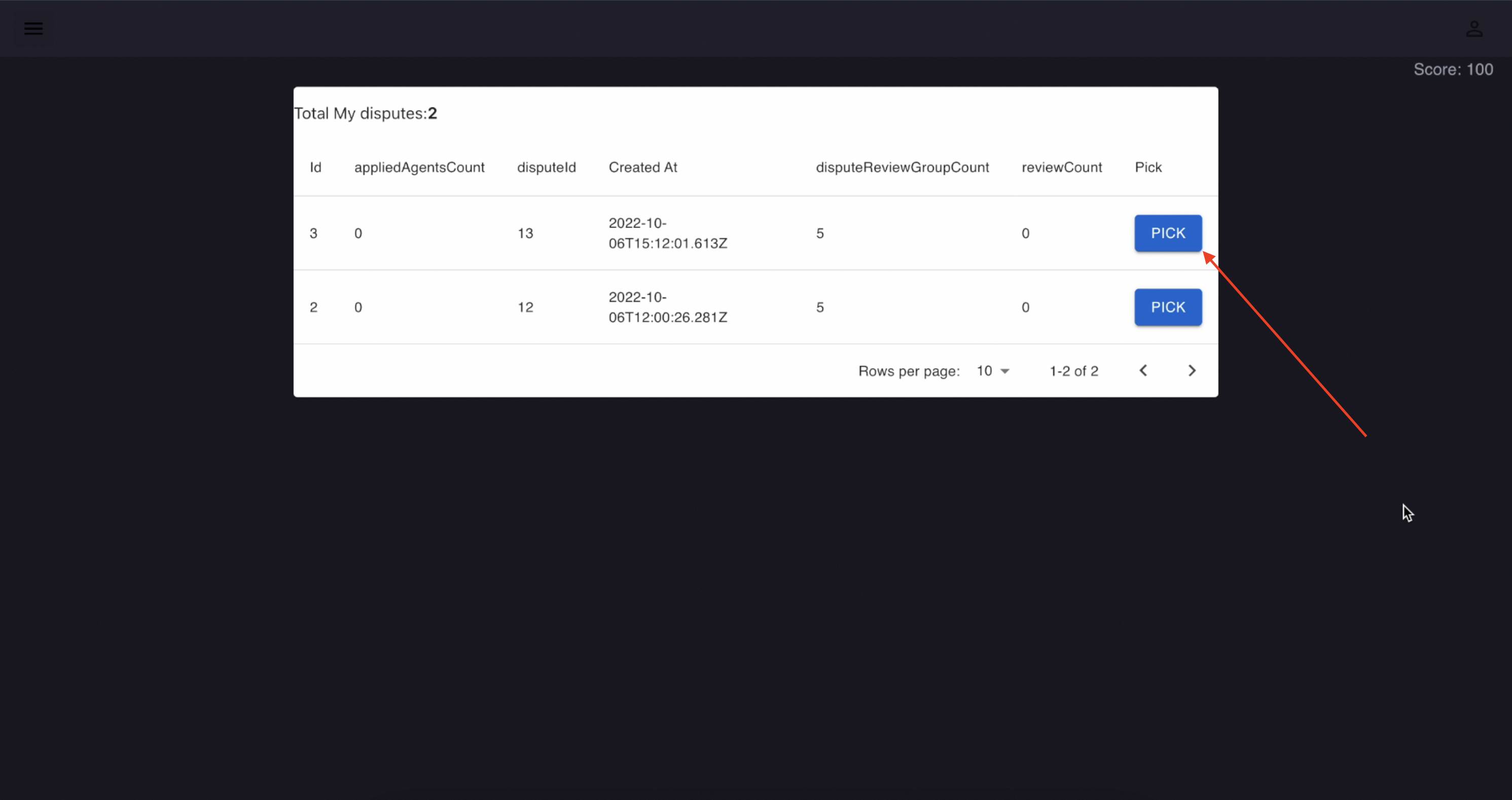
Task: Click the disputeId column header
Action: 546,167
